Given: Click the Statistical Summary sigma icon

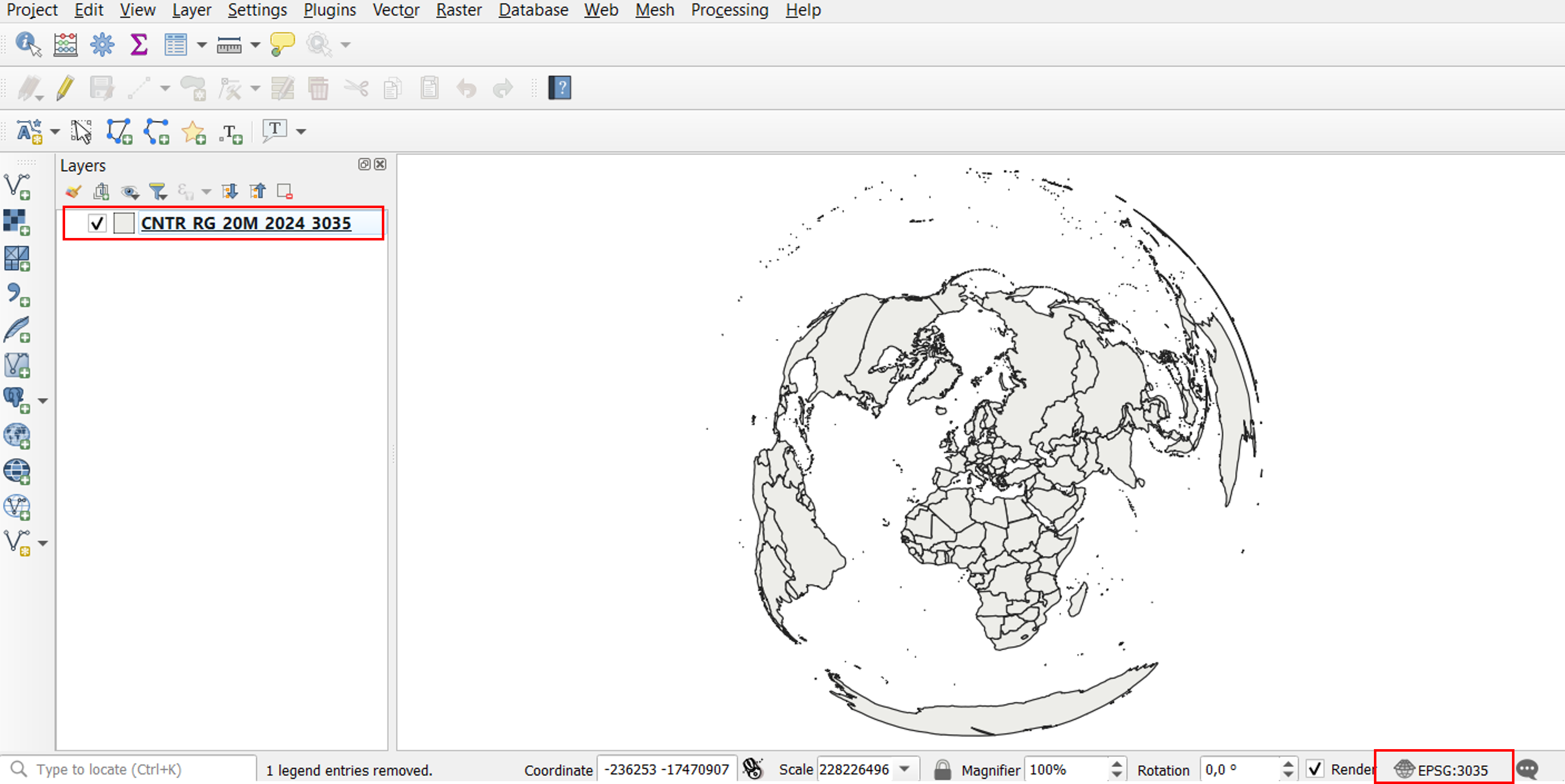Looking at the screenshot, I should coord(138,44).
